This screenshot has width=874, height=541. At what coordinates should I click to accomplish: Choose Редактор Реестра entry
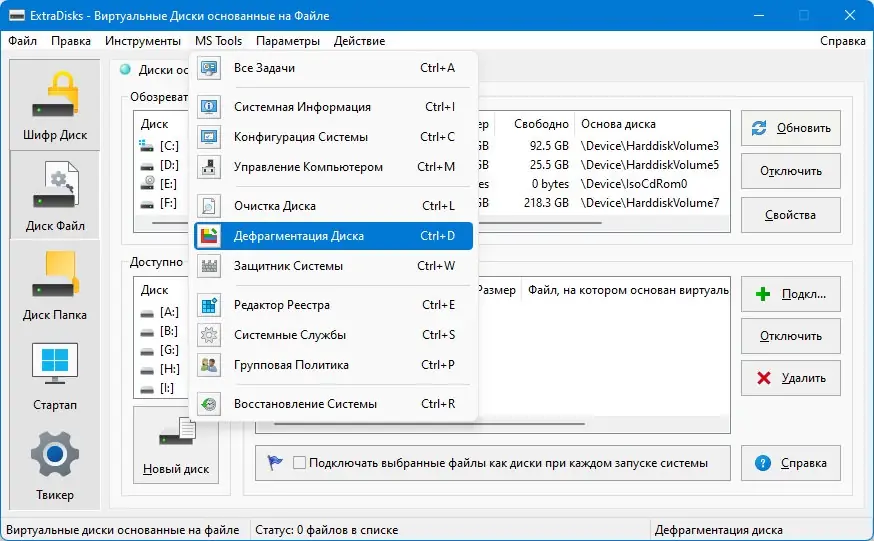[333, 305]
